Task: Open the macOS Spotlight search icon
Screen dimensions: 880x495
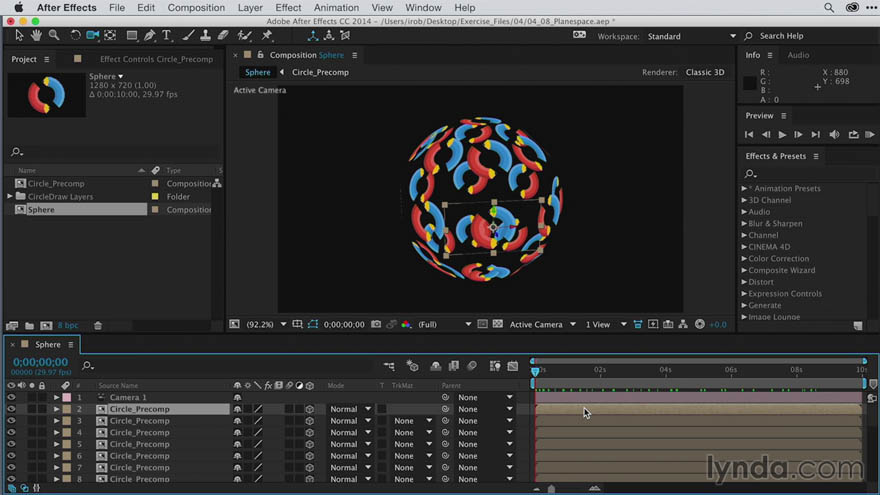Action: click(x=828, y=8)
